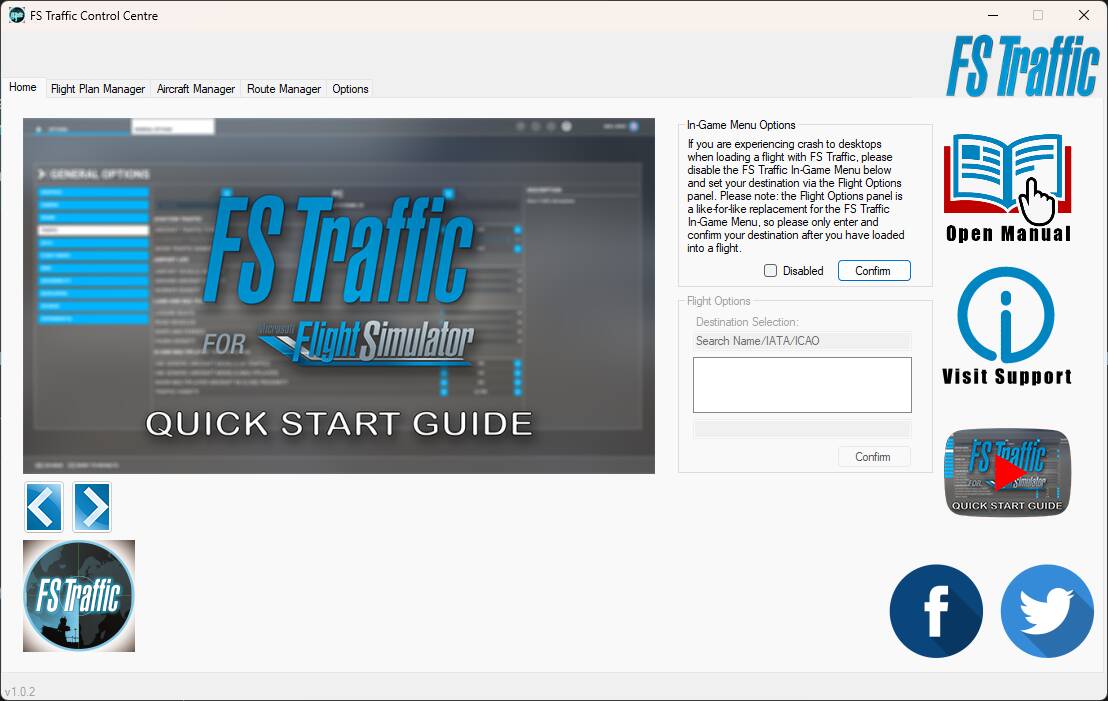Click the next slide arrow
Screen dimensions: 1108x701
[x=92, y=507]
